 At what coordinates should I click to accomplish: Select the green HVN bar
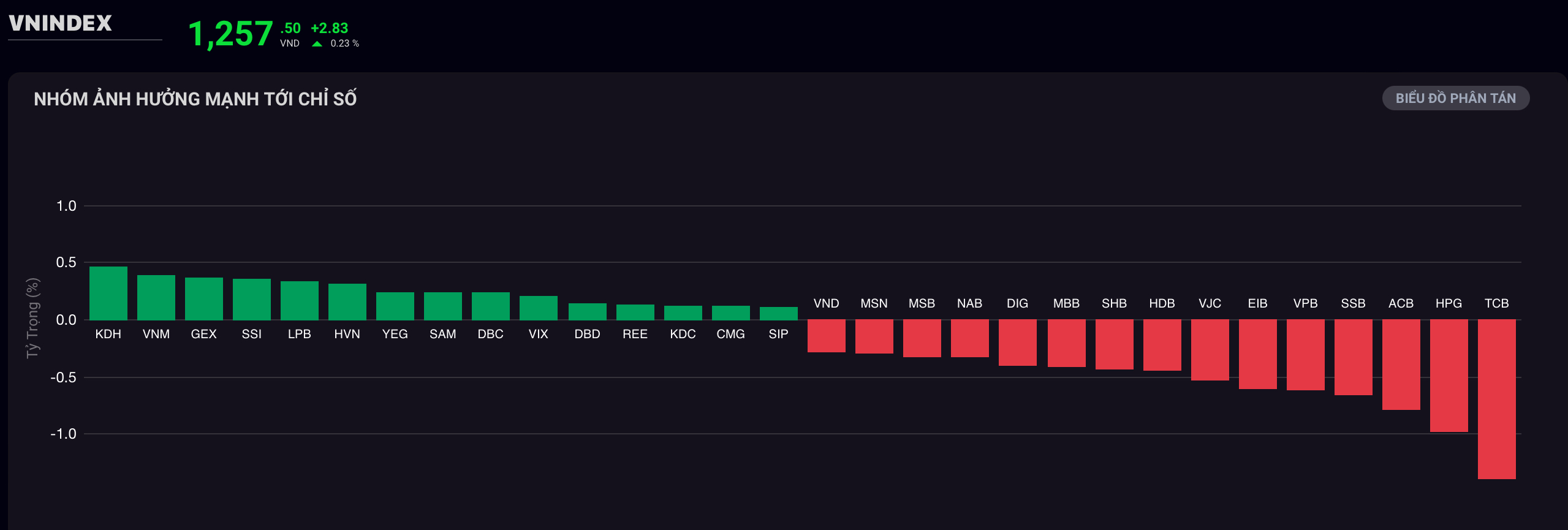coord(347,301)
